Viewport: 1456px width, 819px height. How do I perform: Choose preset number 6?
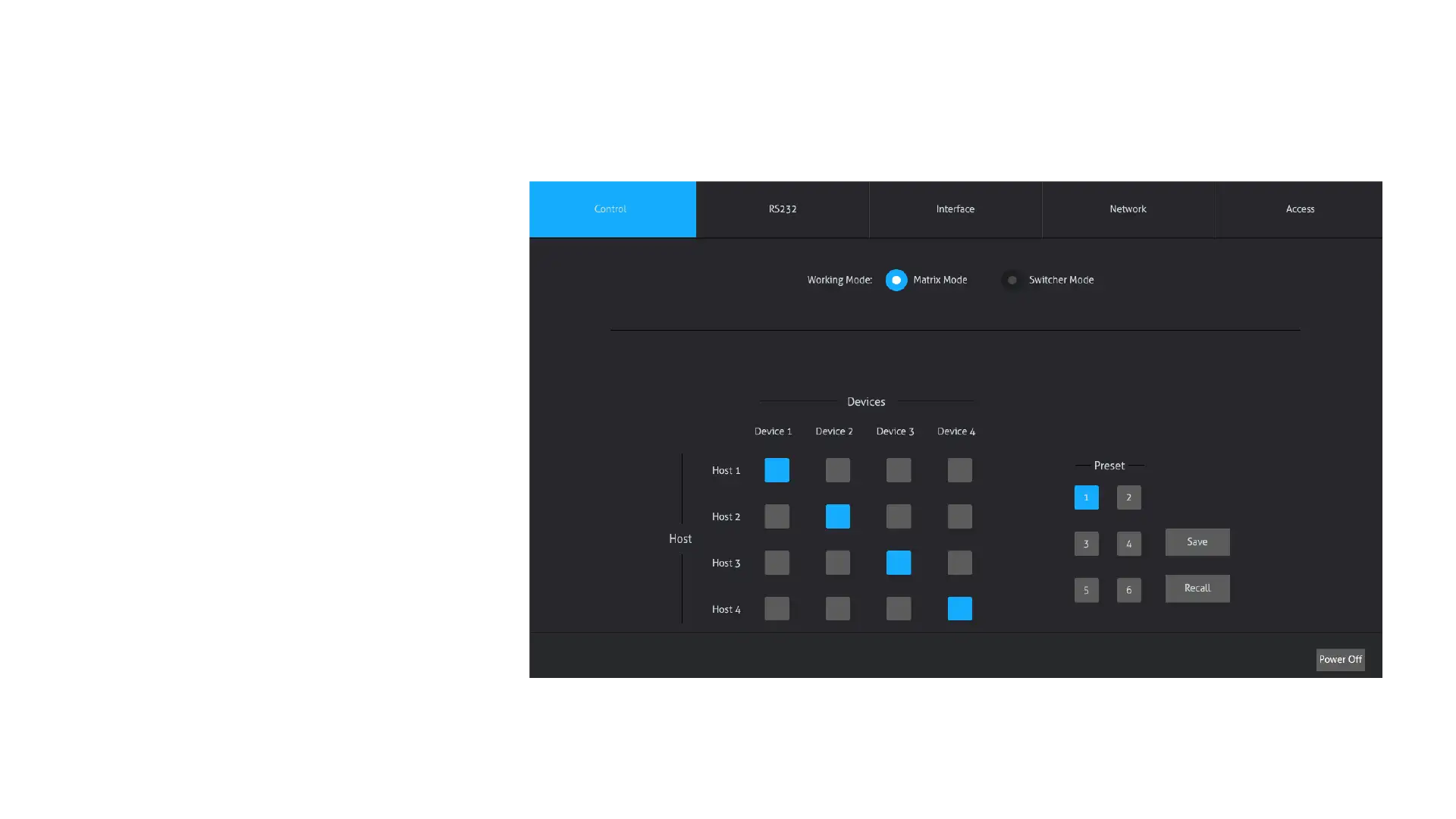point(1128,590)
